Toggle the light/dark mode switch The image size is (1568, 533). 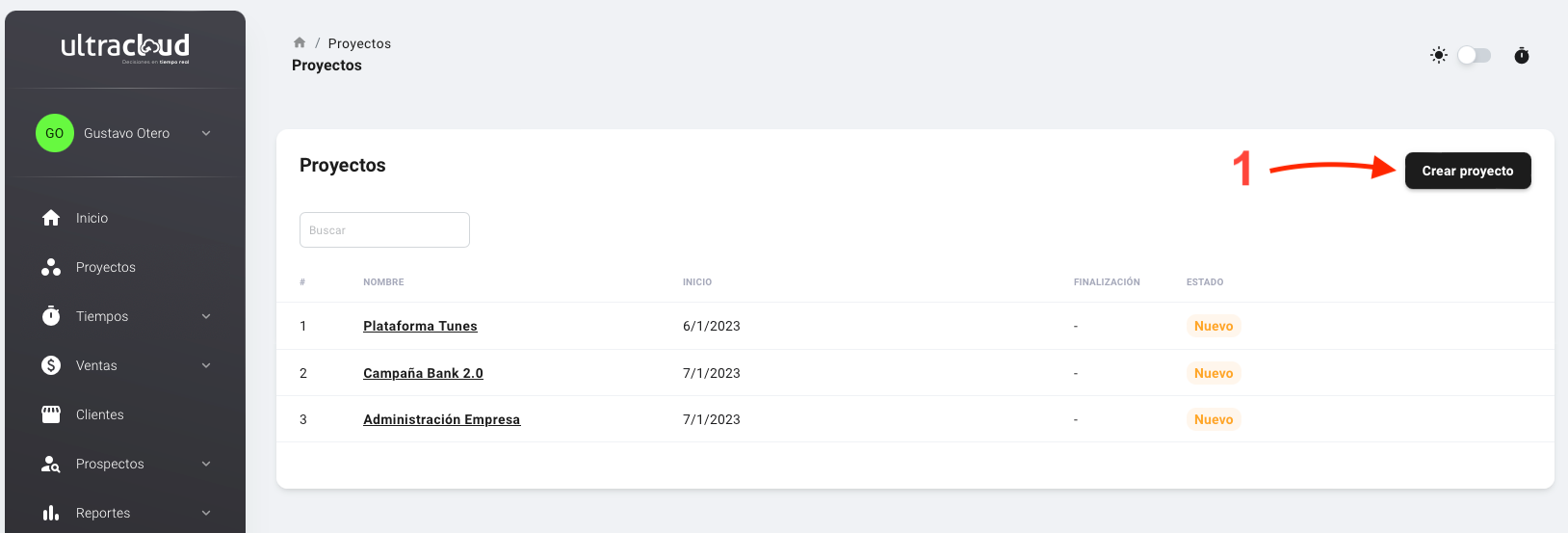click(x=1474, y=55)
